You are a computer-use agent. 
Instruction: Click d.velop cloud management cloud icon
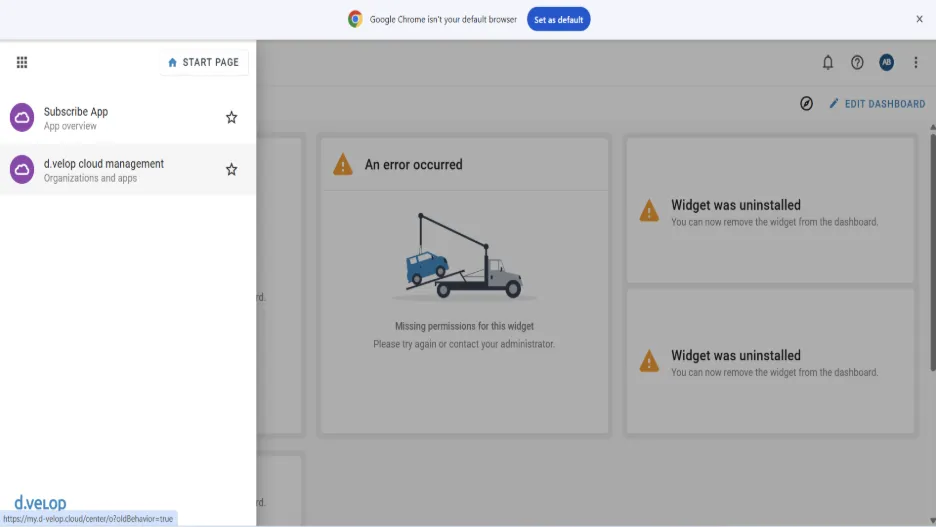click(22, 169)
